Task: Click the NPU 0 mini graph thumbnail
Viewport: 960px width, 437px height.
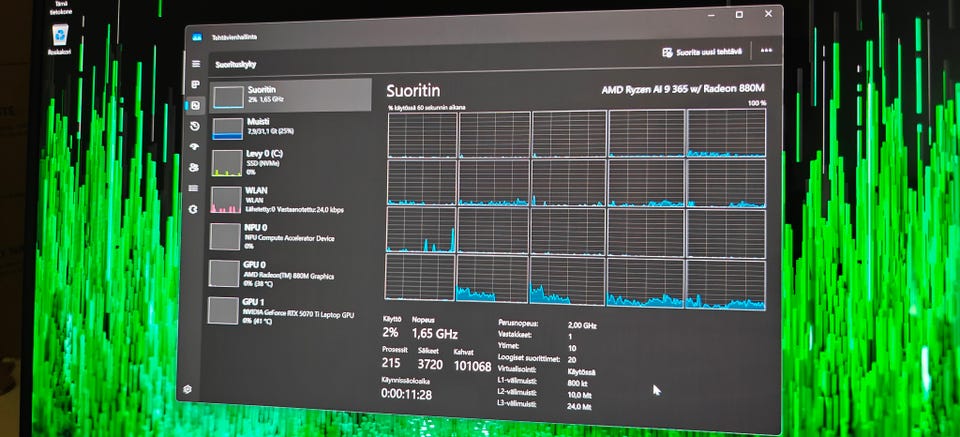Action: pos(225,236)
